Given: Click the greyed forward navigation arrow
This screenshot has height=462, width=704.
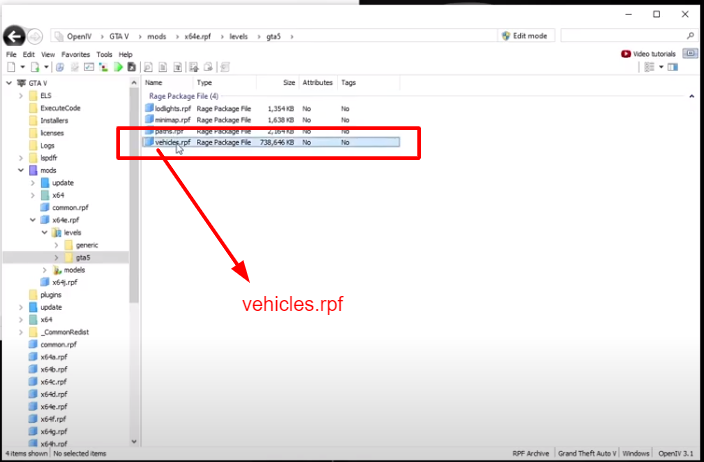Looking at the screenshot, I should [35, 36].
